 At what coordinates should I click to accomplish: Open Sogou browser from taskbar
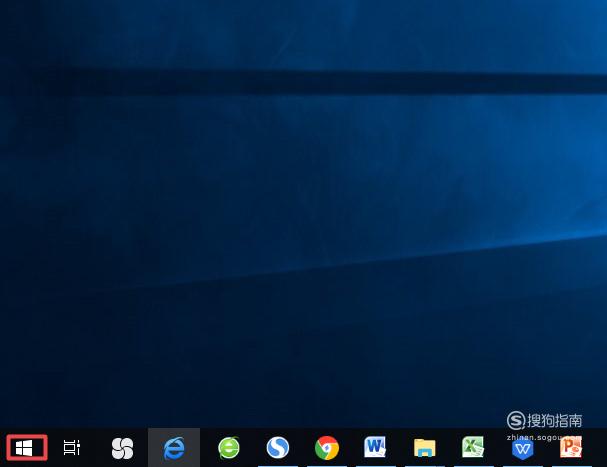pyautogui.click(x=278, y=448)
